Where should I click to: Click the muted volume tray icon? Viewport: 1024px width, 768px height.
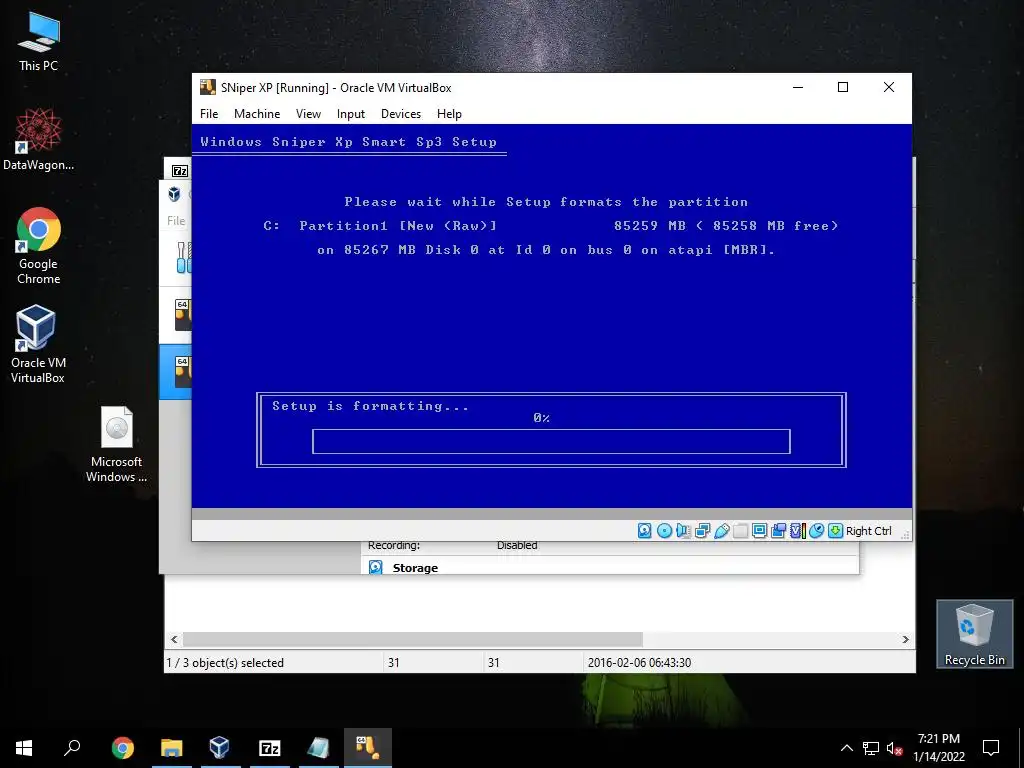pyautogui.click(x=895, y=748)
